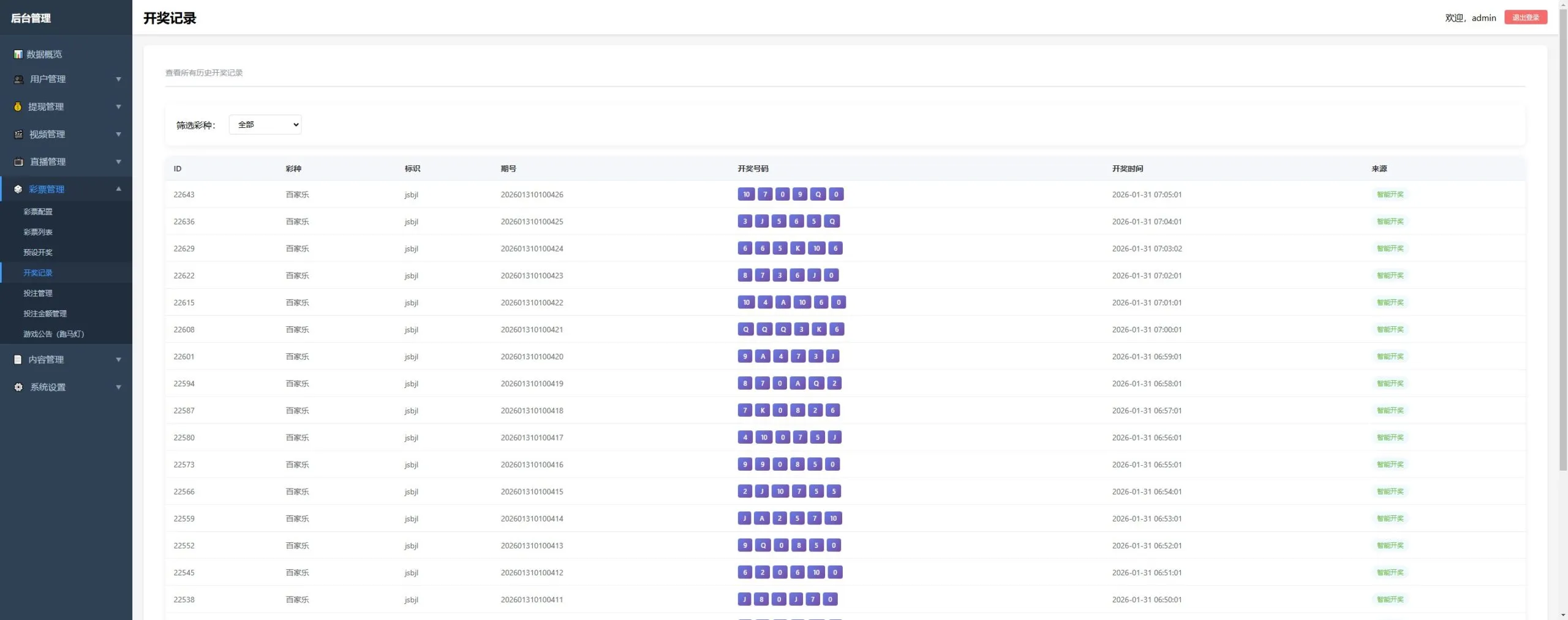Viewport: 1568px width, 620px height.
Task: Click the 彩票管理 sidebar icon
Action: point(18,190)
